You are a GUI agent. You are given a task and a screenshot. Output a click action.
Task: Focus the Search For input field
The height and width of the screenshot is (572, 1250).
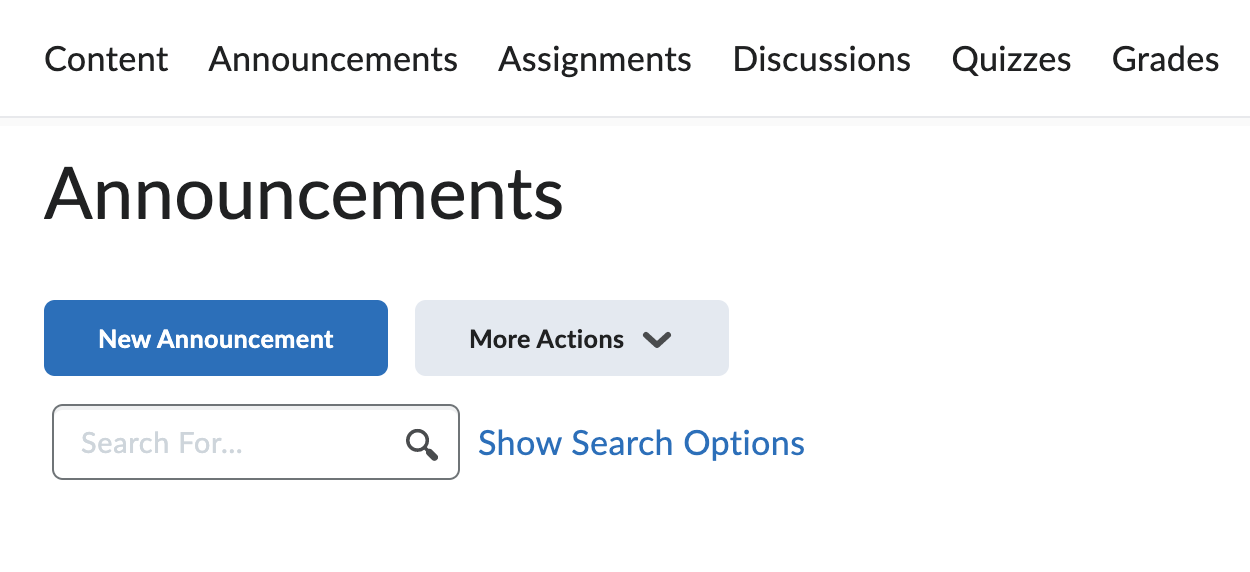pos(230,443)
